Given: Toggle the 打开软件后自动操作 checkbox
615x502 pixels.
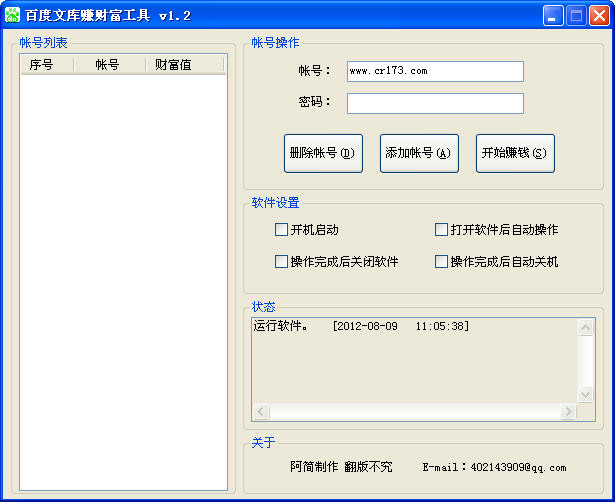Looking at the screenshot, I should coord(441,229).
